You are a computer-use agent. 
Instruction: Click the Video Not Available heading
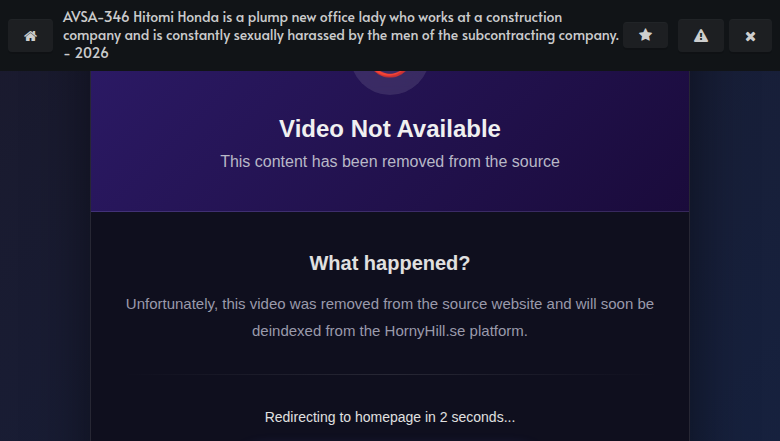(390, 129)
